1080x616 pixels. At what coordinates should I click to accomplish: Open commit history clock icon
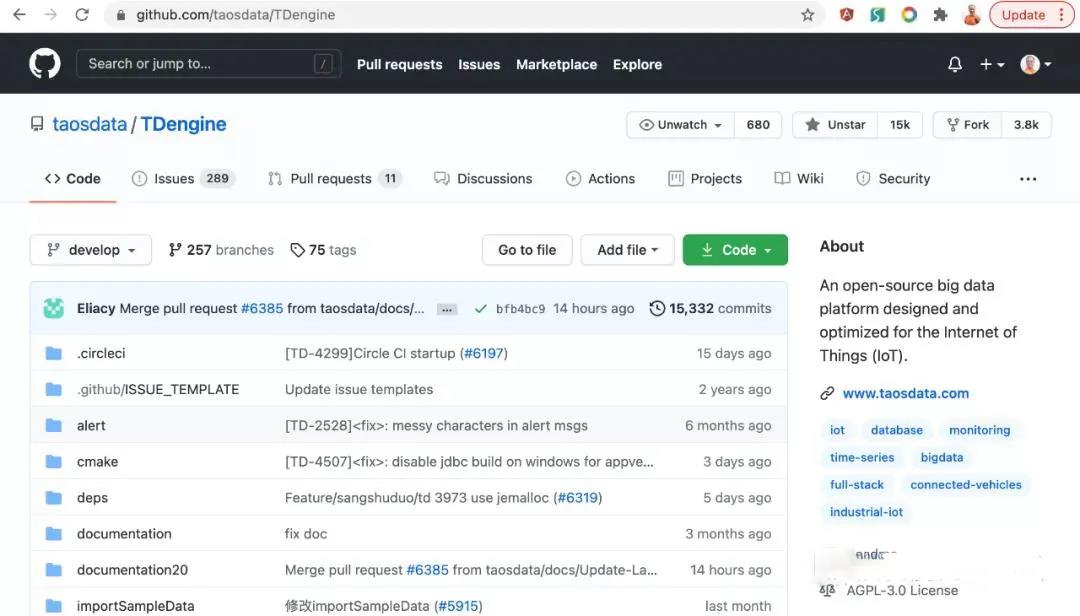pyautogui.click(x=657, y=308)
